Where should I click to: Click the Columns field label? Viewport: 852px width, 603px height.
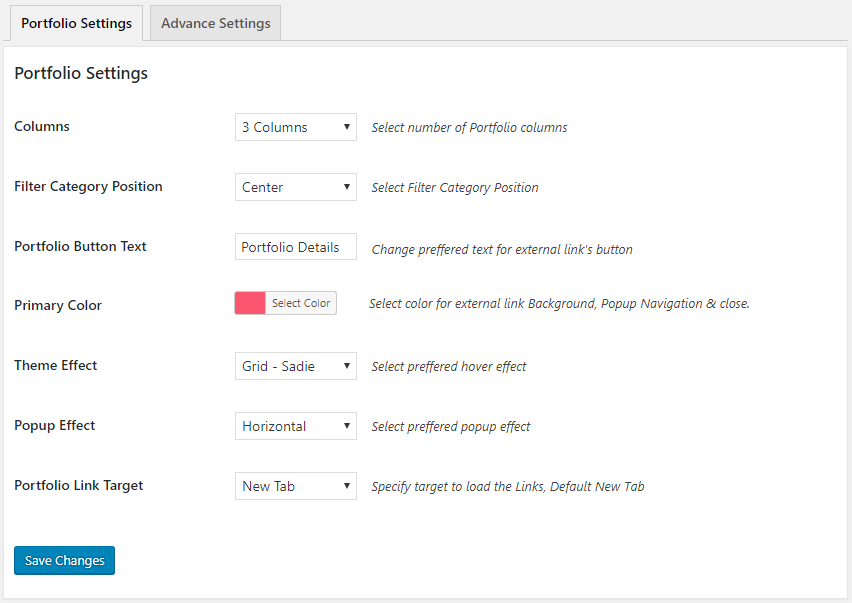pos(42,126)
